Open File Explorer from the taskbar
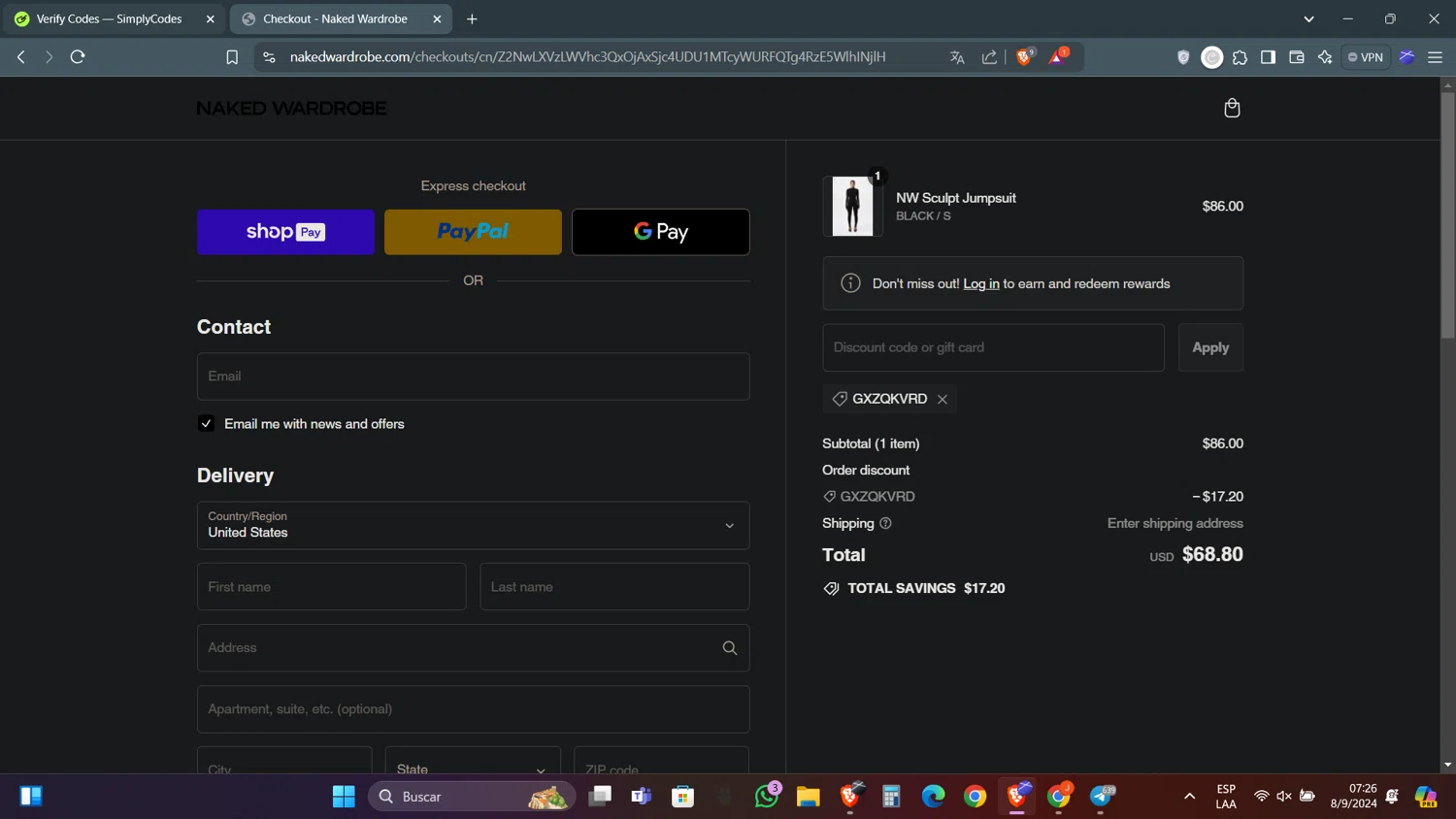 click(x=809, y=797)
